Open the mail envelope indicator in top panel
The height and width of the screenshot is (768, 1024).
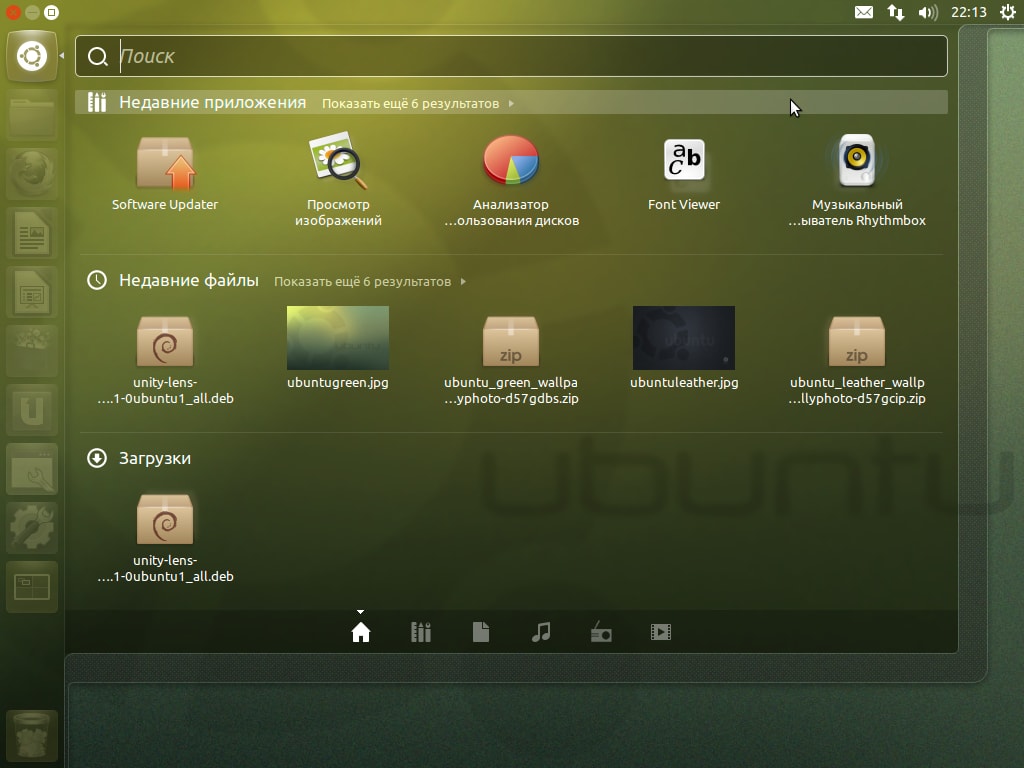click(x=863, y=12)
